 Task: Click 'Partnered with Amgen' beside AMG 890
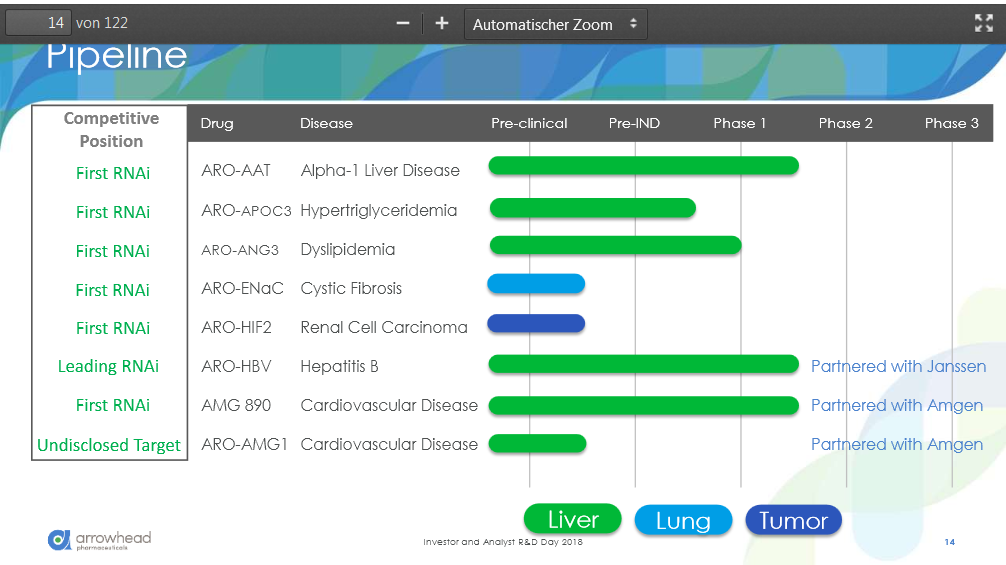click(897, 405)
